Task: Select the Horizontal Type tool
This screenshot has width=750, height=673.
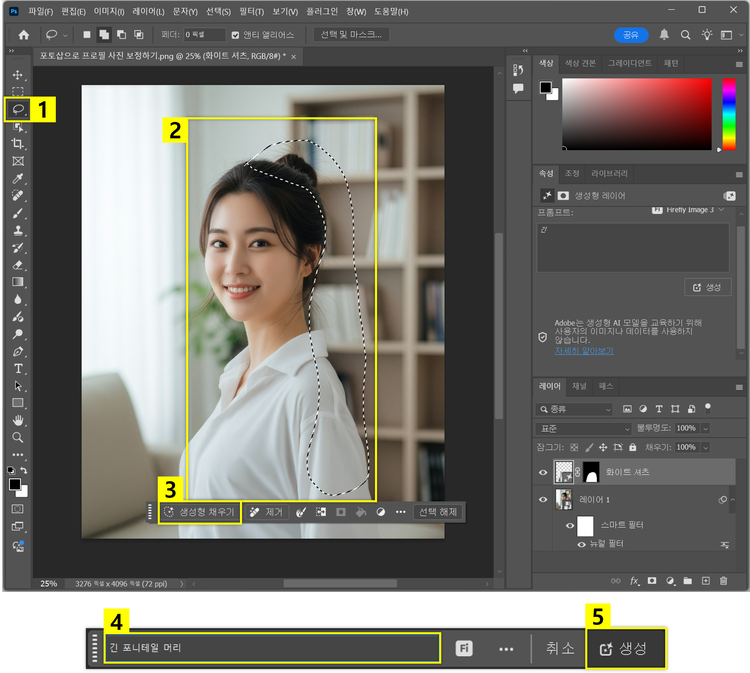Action: [17, 368]
